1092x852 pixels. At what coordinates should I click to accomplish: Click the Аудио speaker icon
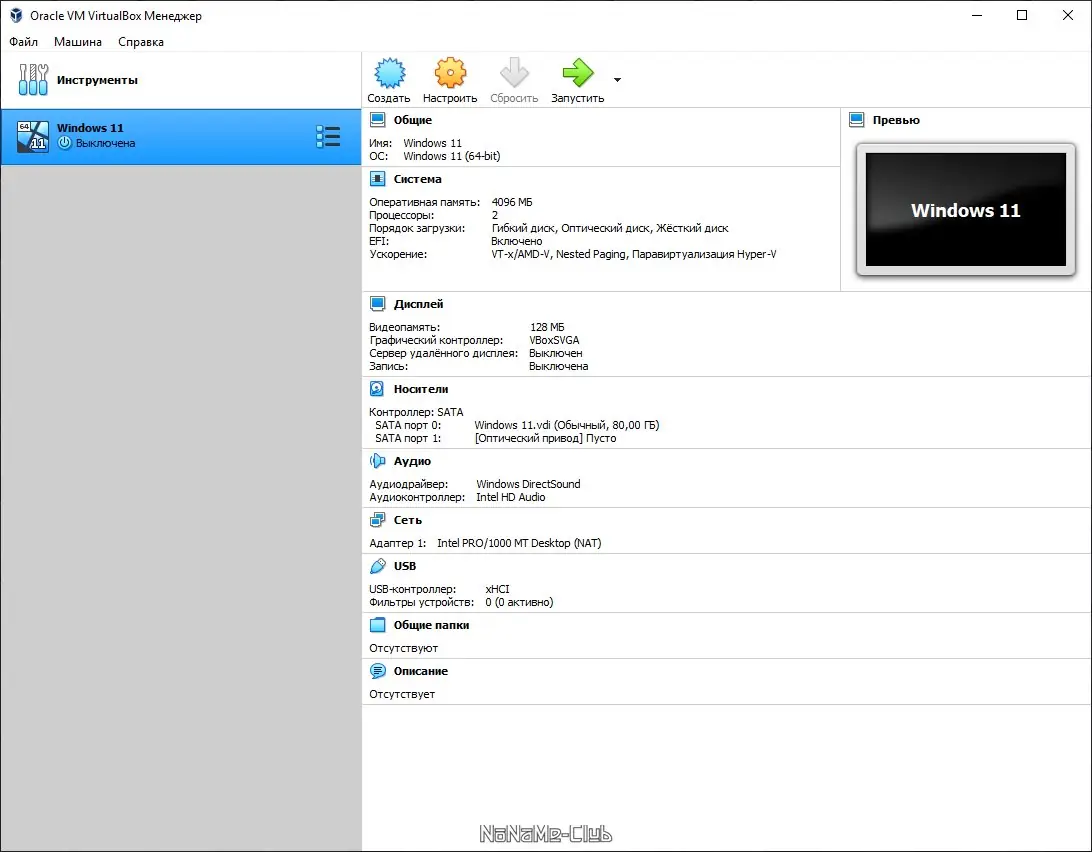[377, 461]
